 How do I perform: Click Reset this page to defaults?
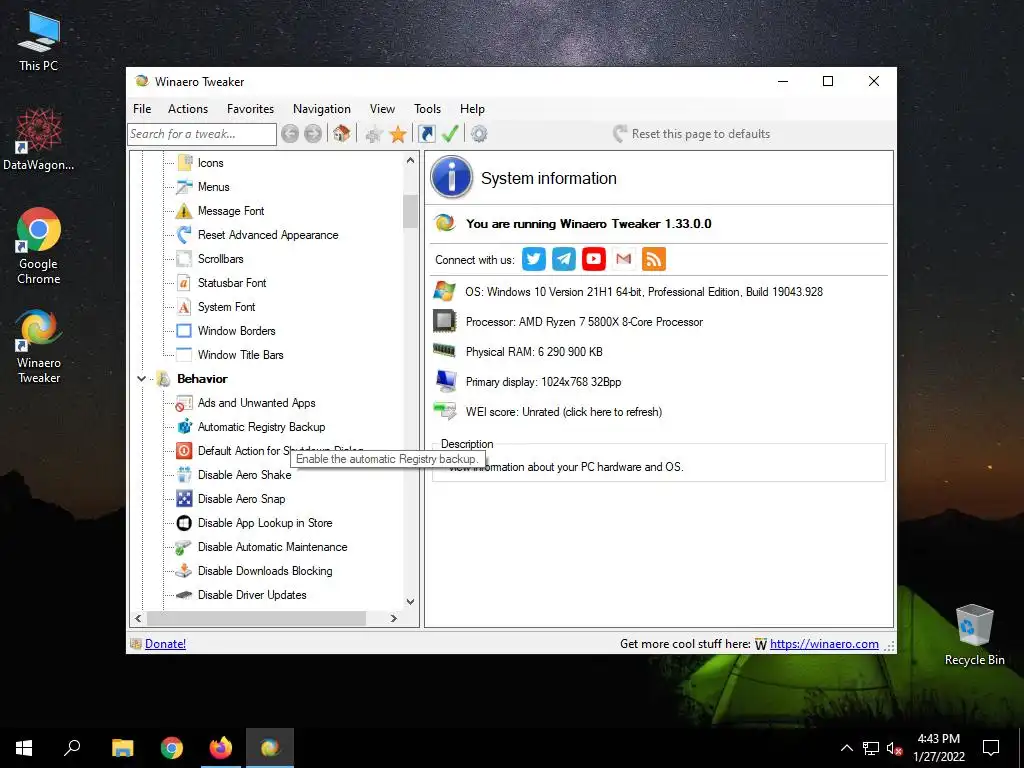click(692, 134)
